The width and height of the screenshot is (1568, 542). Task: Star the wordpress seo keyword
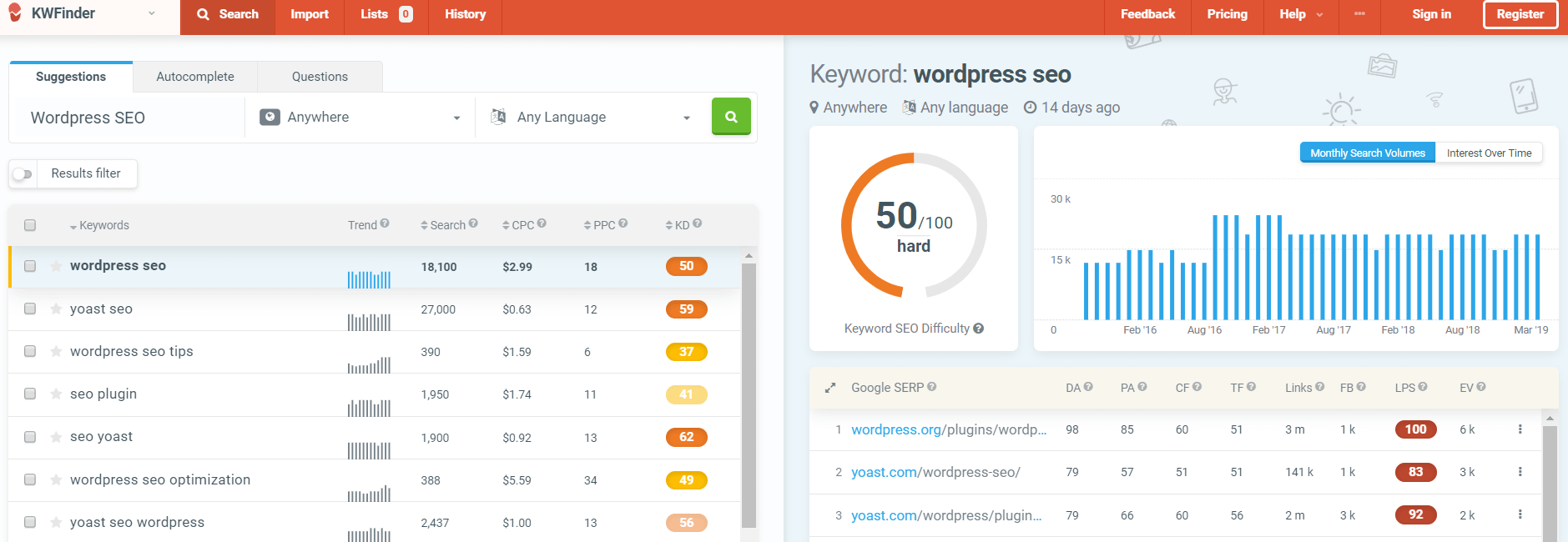[56, 266]
